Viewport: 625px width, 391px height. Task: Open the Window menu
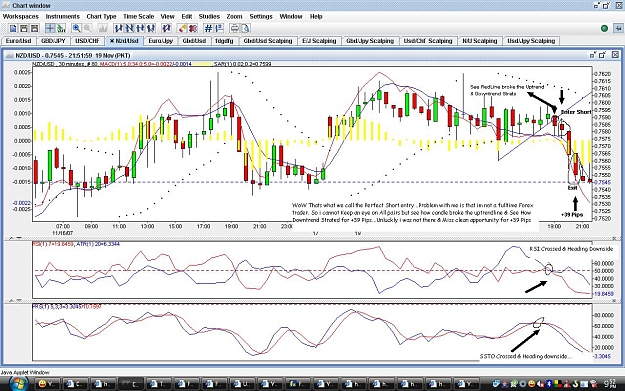(291, 16)
